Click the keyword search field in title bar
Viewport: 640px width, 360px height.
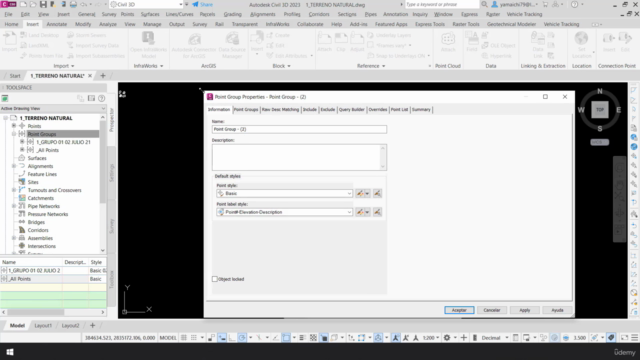[x=442, y=4]
